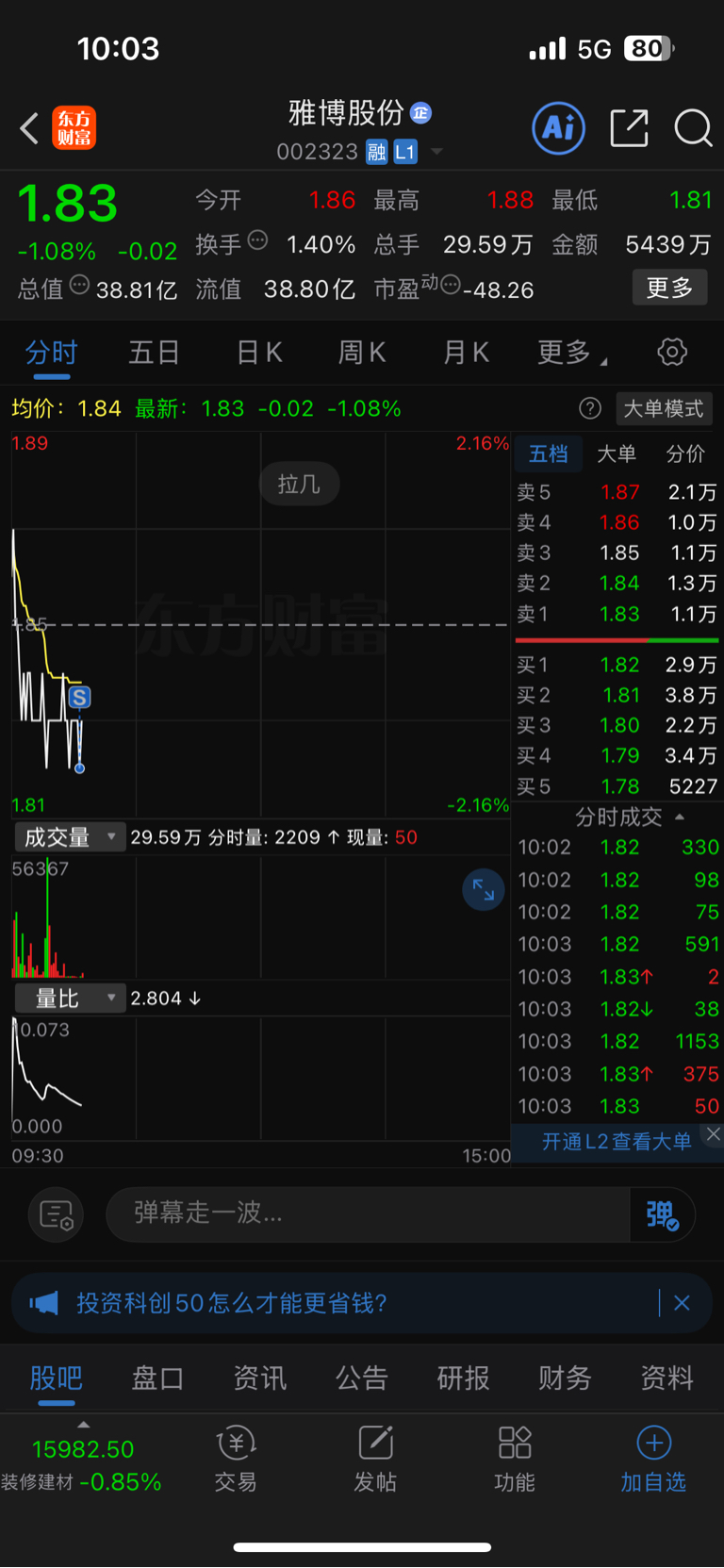Image resolution: width=724 pixels, height=1568 pixels.
Task: Switch to 财务 tab
Action: (565, 1378)
